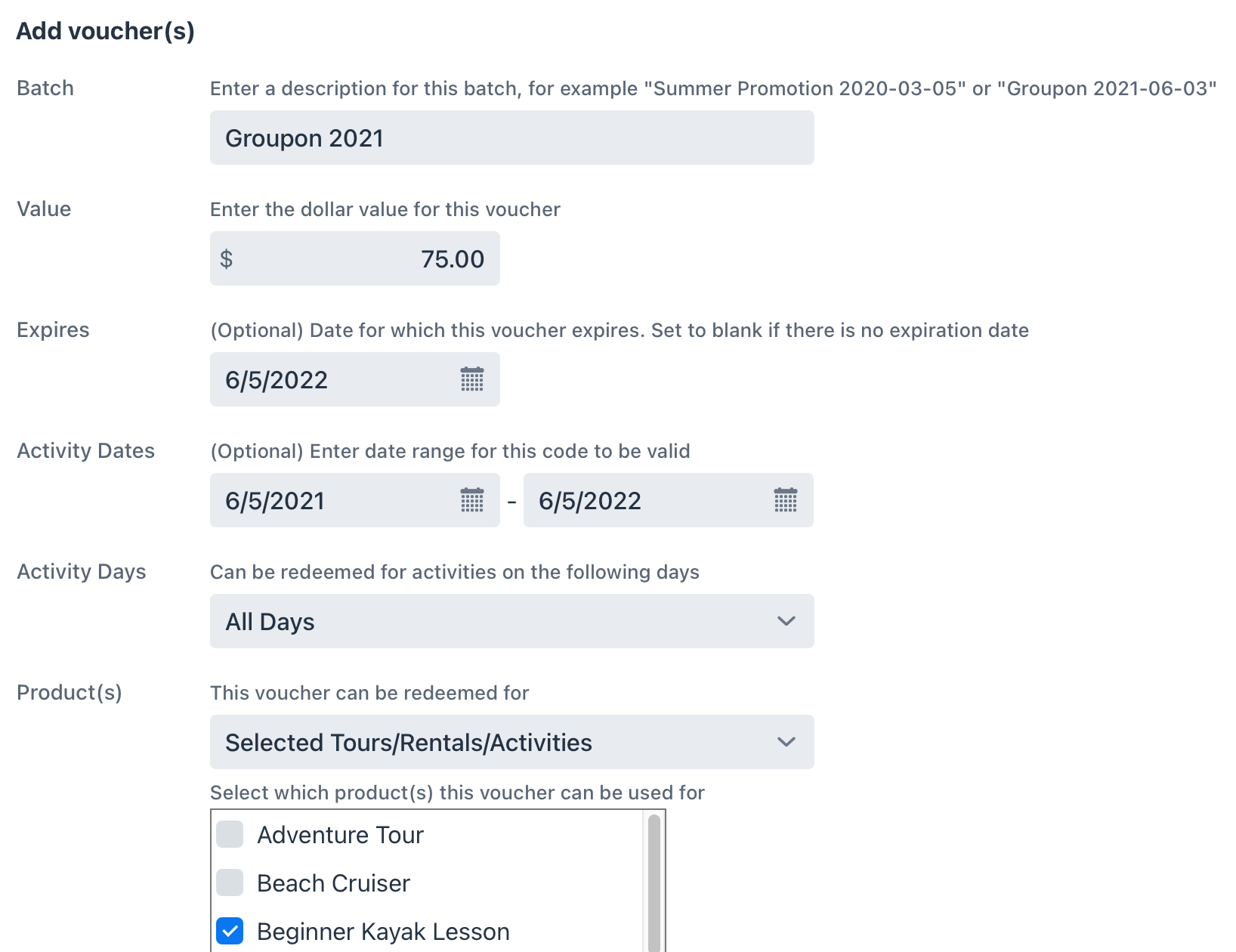The width and height of the screenshot is (1236, 952).
Task: Click the activity end date field
Action: (669, 500)
